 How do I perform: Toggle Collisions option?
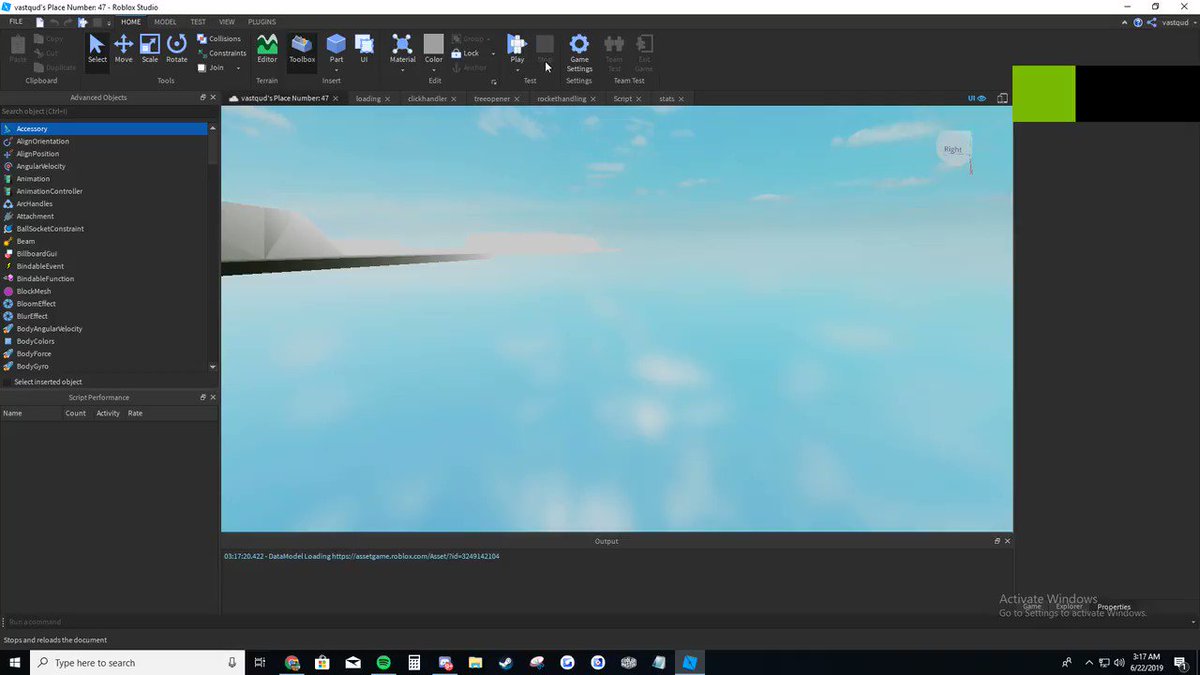[x=219, y=39]
